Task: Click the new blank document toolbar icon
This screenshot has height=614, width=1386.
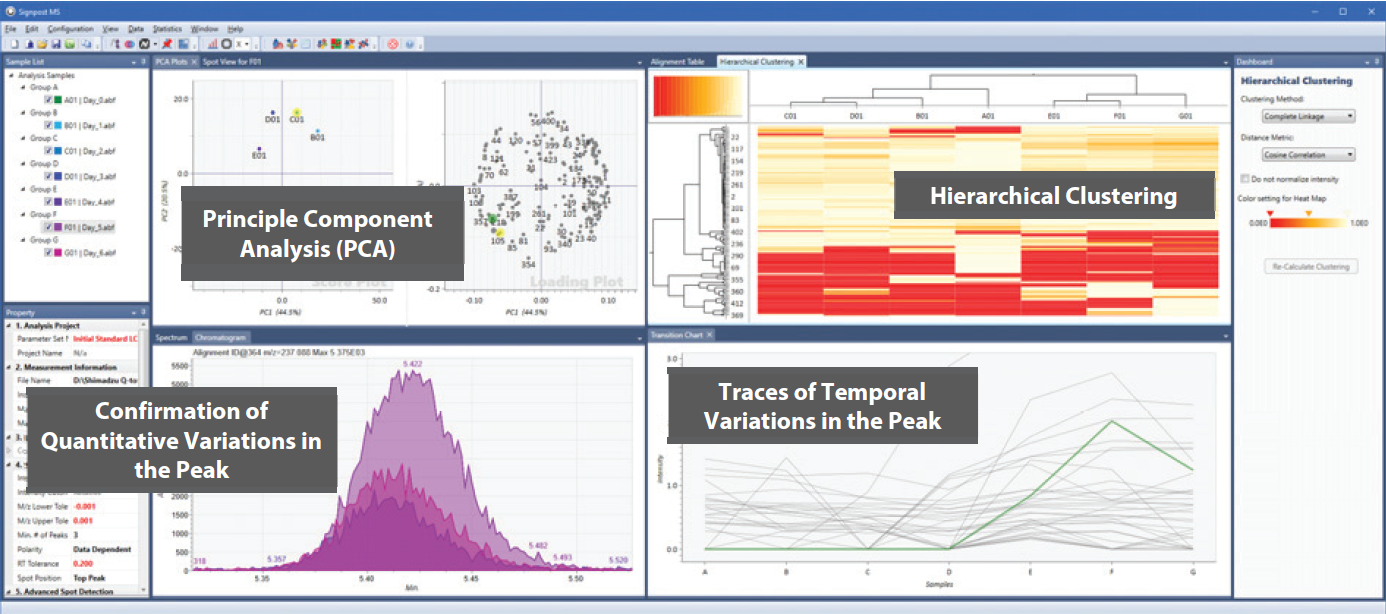Action: click(14, 44)
